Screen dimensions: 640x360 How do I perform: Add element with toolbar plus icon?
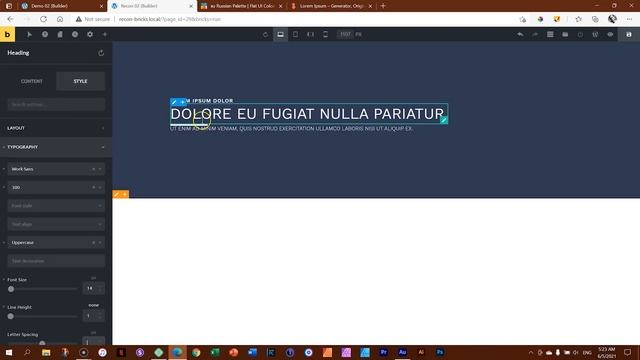[x=105, y=35]
